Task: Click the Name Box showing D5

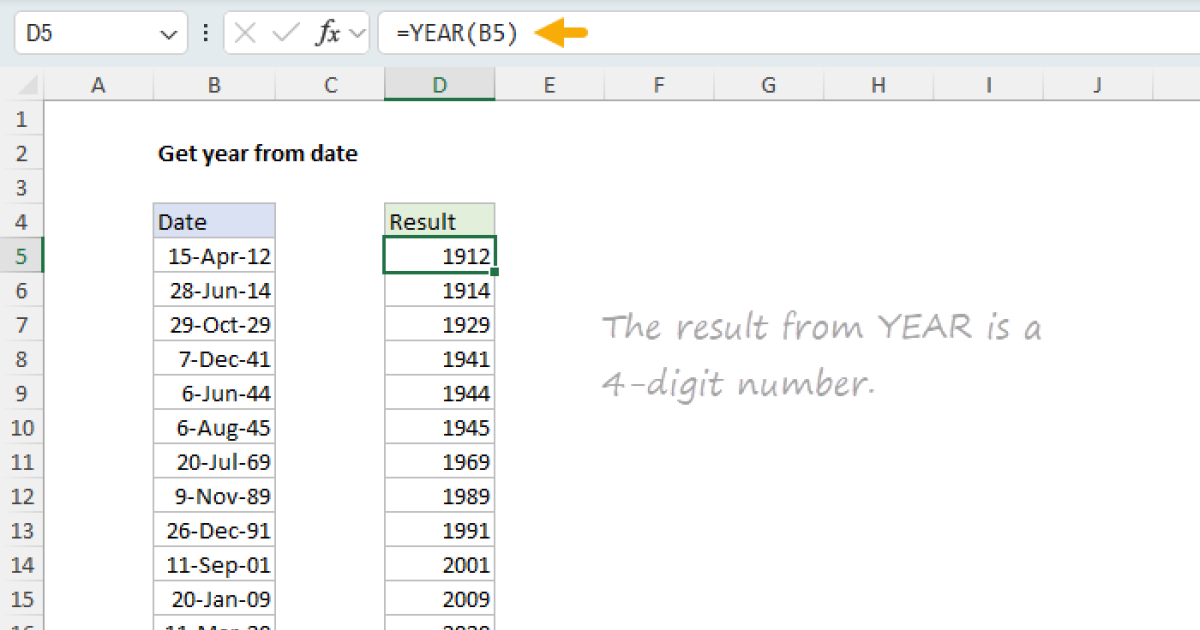Action: click(x=85, y=33)
